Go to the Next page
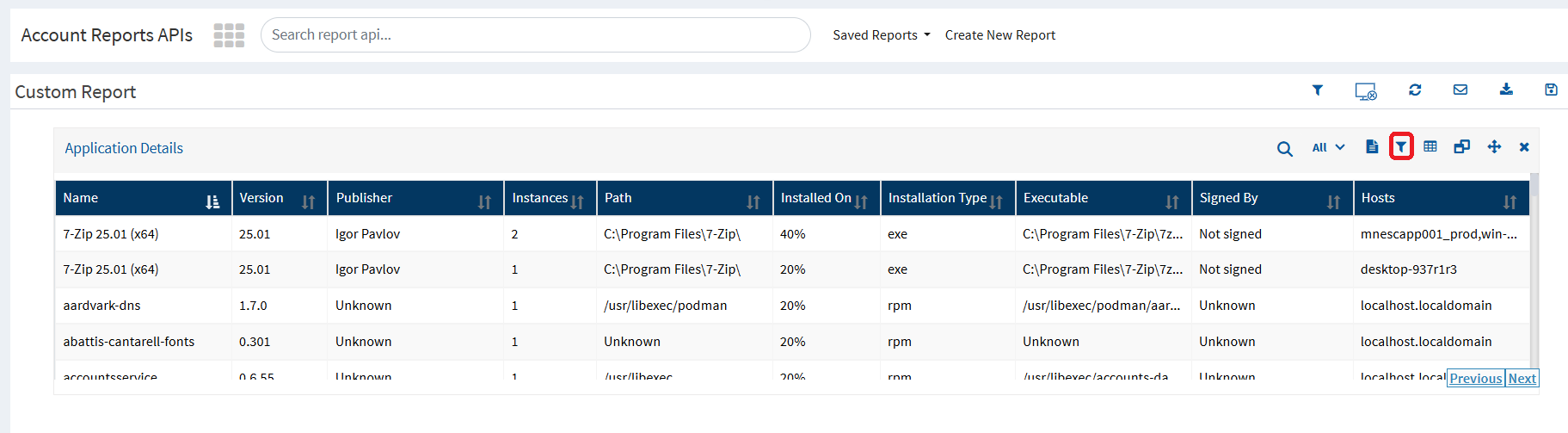 pos(1522,379)
